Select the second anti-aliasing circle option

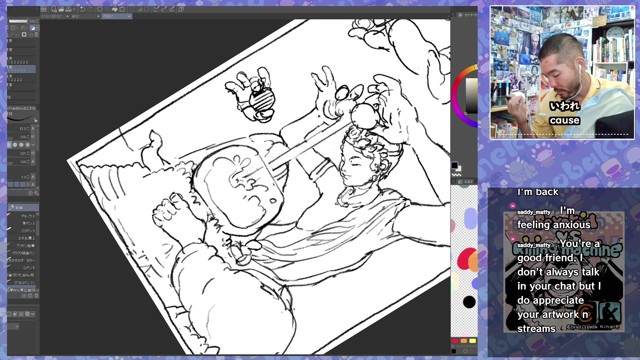pos(15,145)
